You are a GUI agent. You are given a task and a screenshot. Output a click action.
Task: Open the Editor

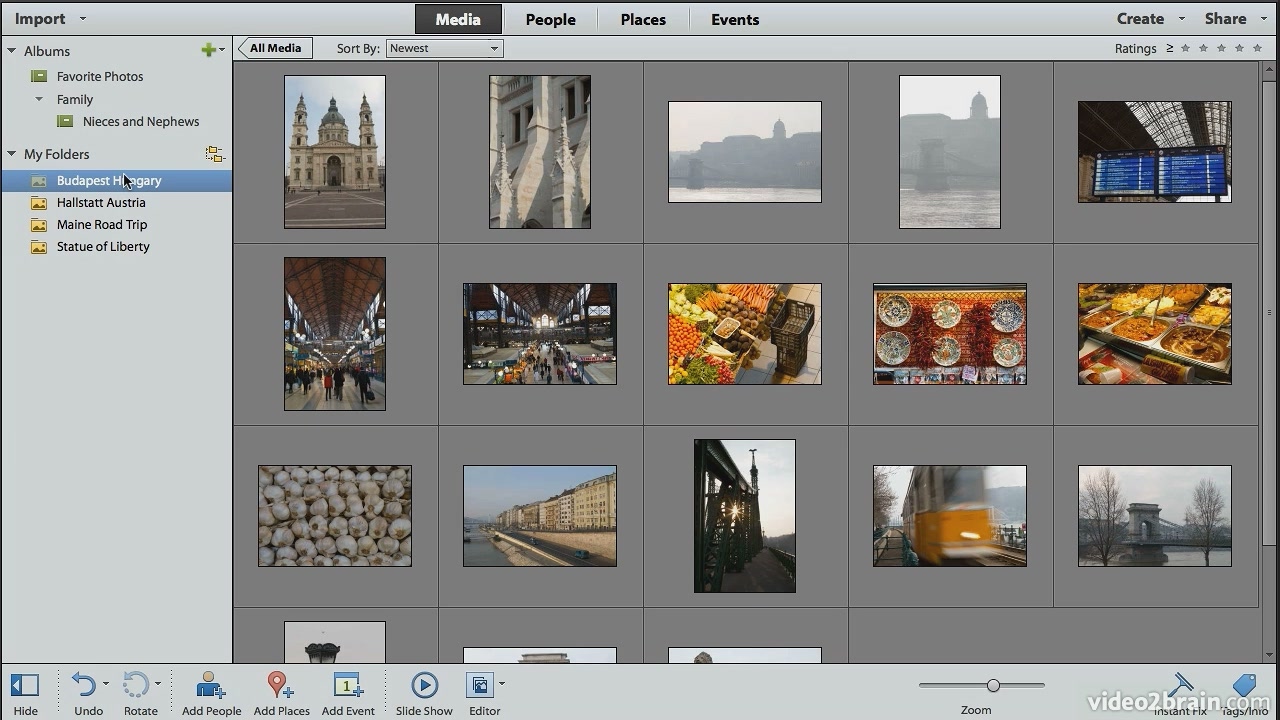pyautogui.click(x=480, y=685)
